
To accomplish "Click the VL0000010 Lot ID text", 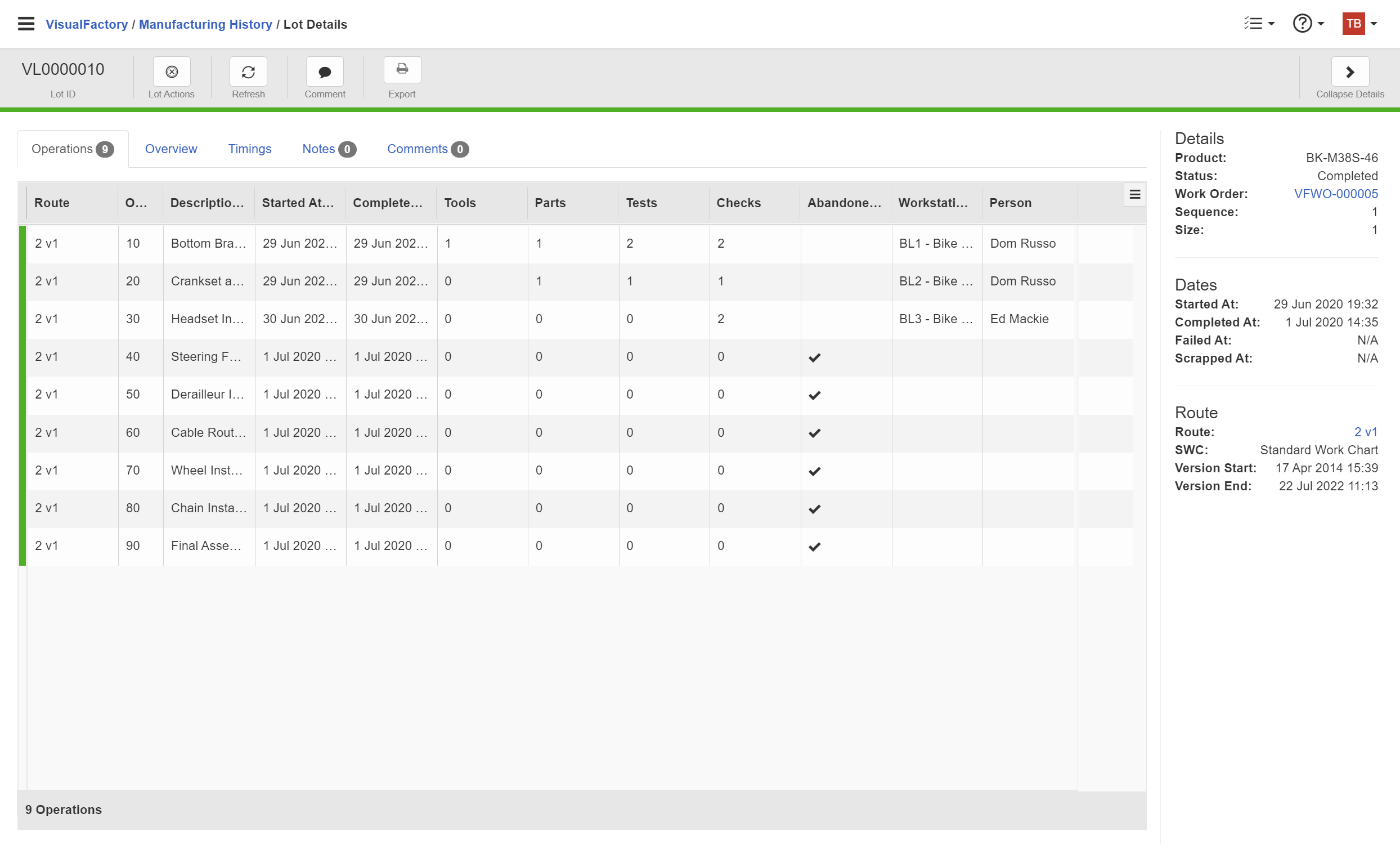I will pyautogui.click(x=63, y=69).
